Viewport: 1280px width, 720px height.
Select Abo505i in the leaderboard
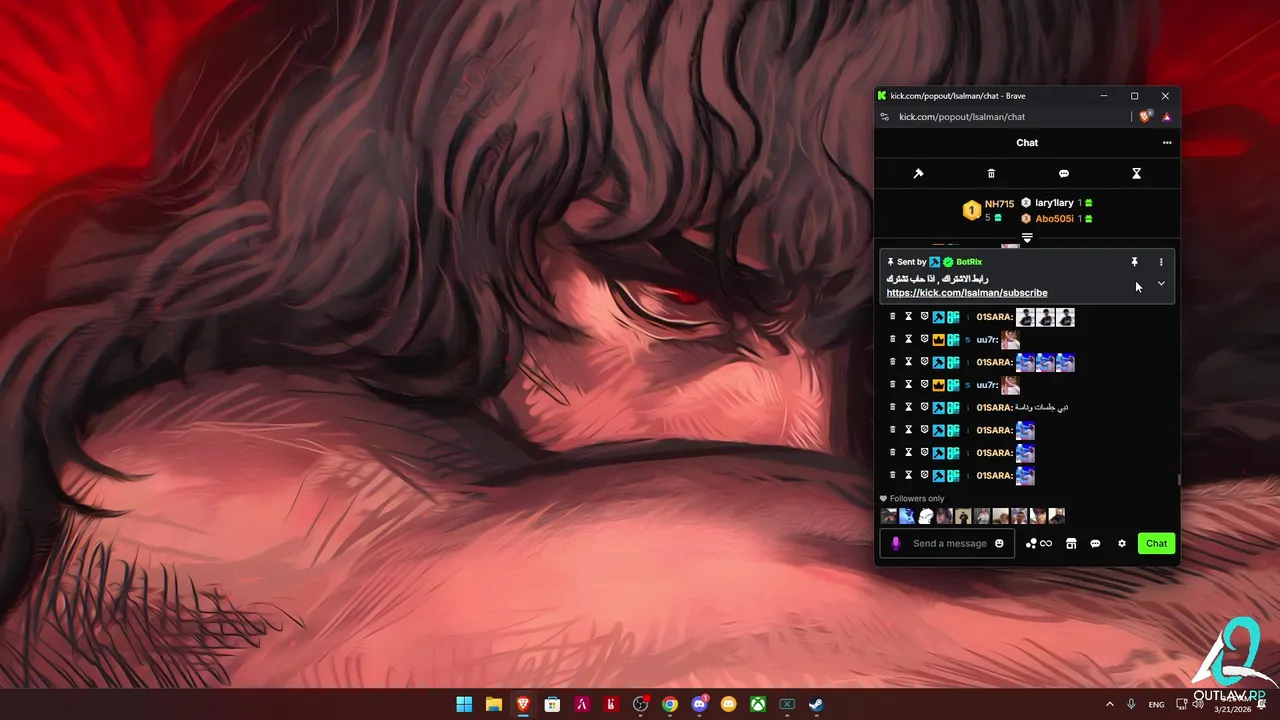pyautogui.click(x=1055, y=218)
